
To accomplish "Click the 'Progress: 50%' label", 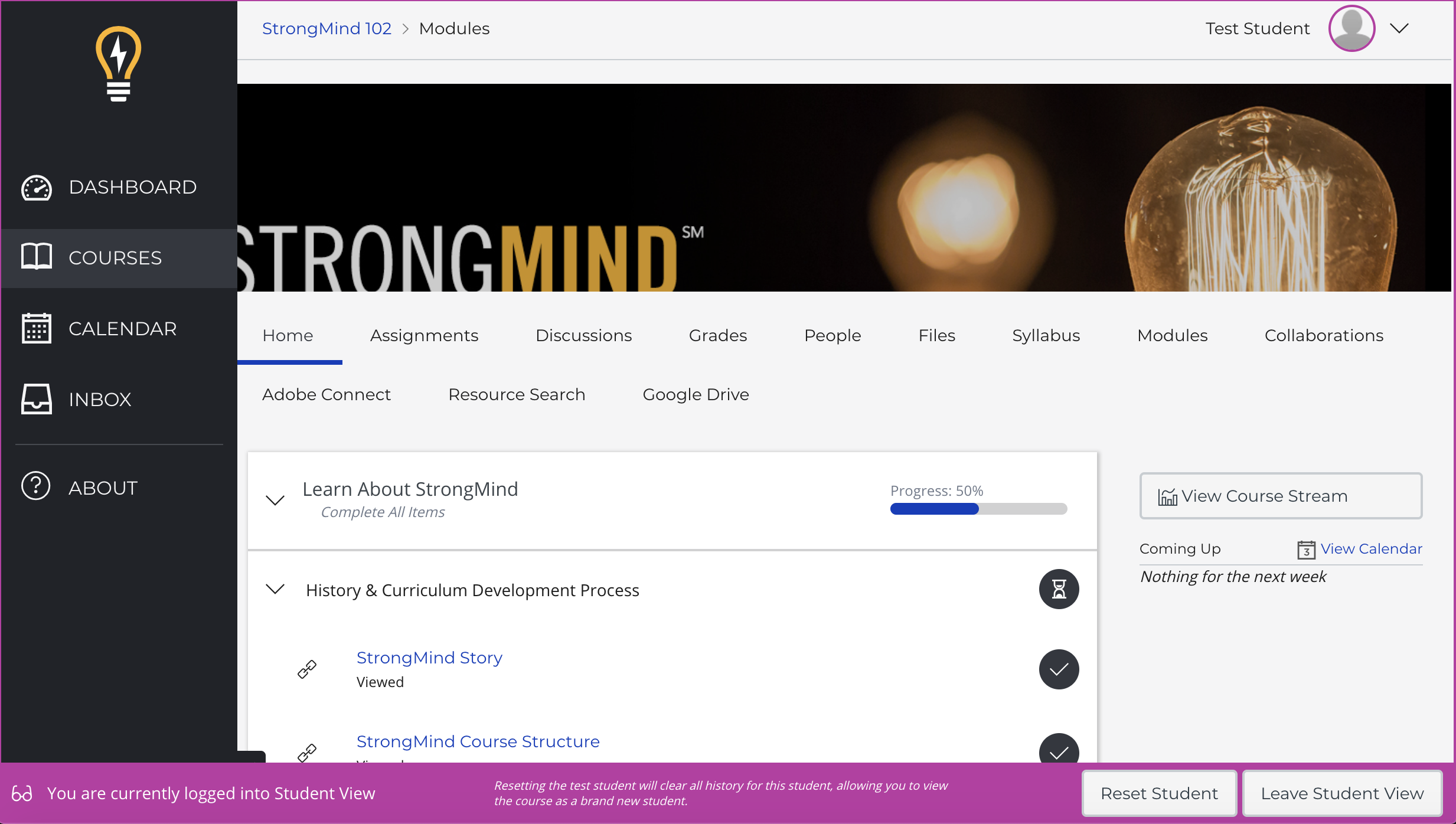I will point(936,491).
